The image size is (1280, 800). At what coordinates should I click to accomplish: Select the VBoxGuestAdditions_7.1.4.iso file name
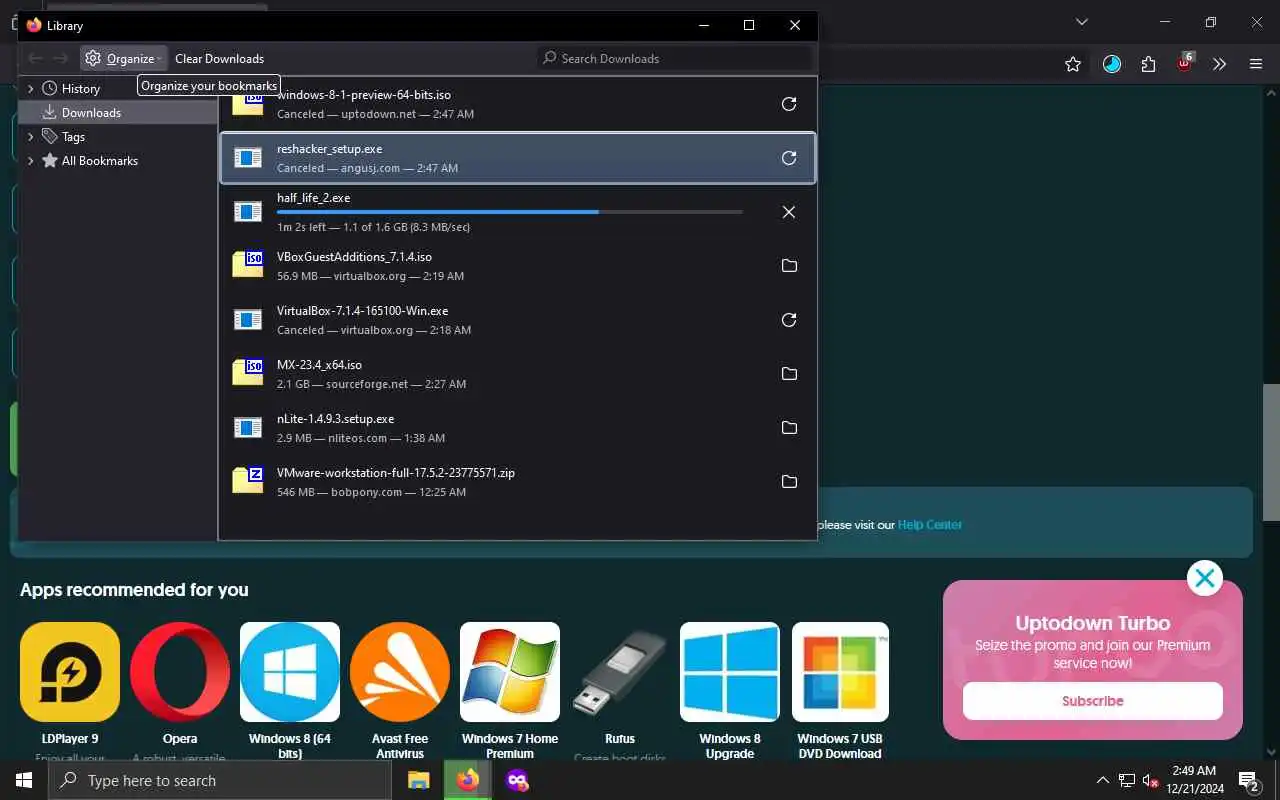[x=354, y=257]
